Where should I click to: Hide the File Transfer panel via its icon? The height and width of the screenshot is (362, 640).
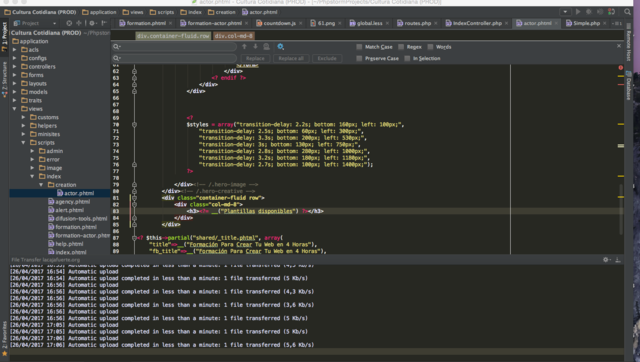[618, 260]
